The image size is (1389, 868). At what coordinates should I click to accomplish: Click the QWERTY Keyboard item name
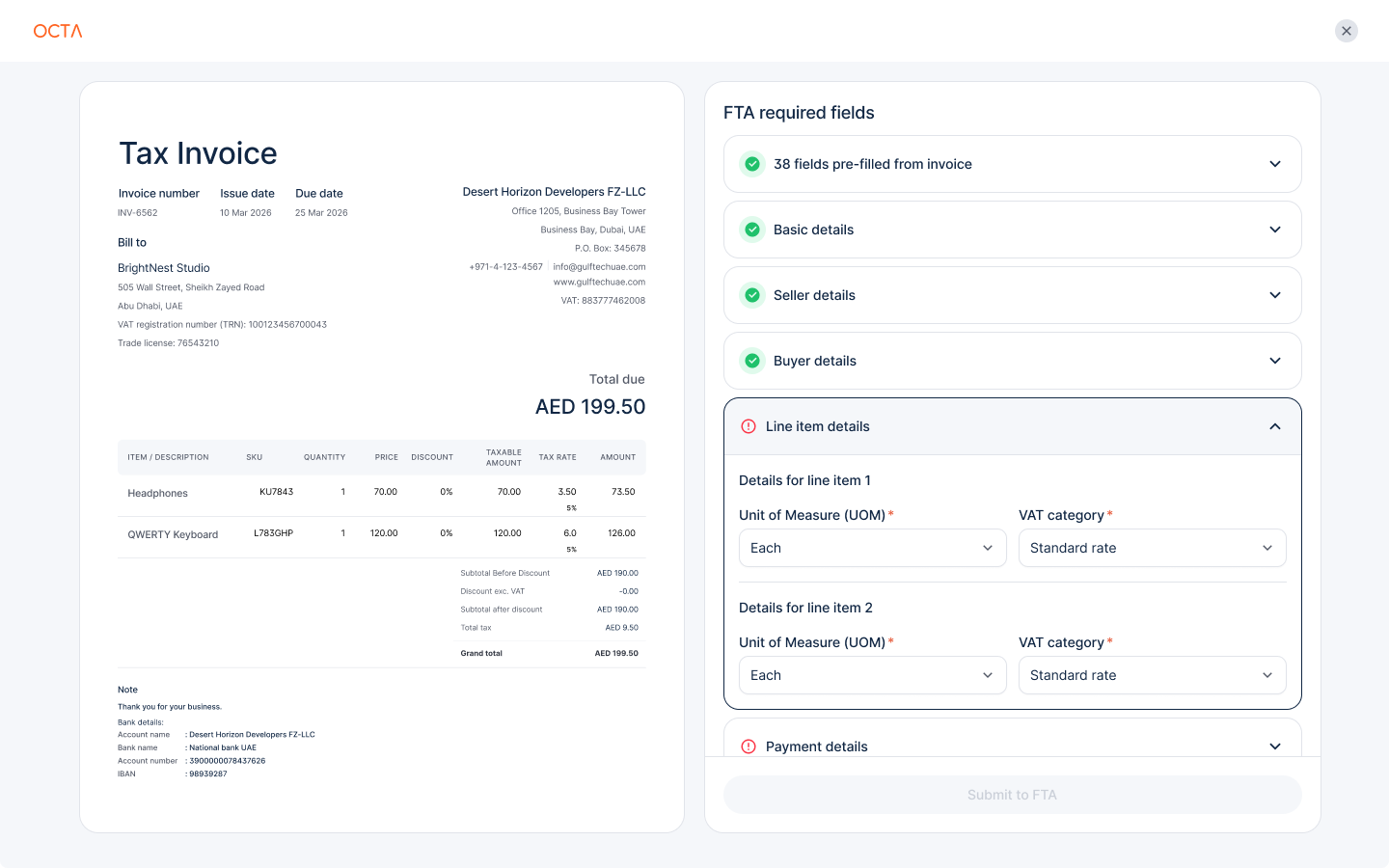pyautogui.click(x=173, y=535)
